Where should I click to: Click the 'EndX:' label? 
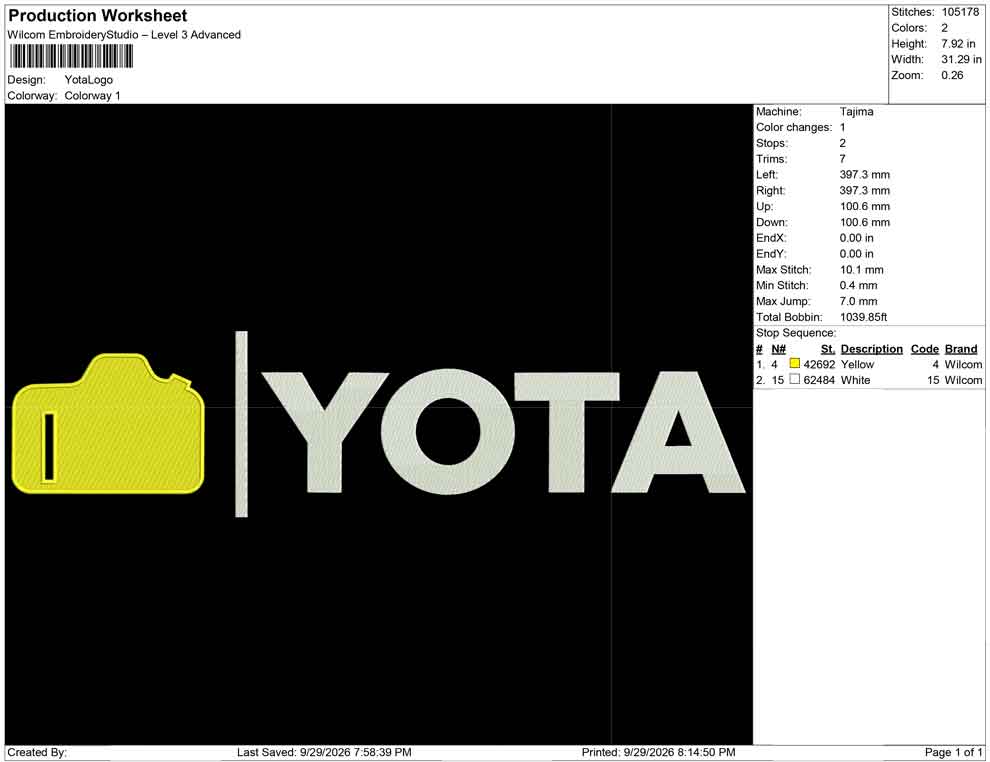tap(772, 238)
